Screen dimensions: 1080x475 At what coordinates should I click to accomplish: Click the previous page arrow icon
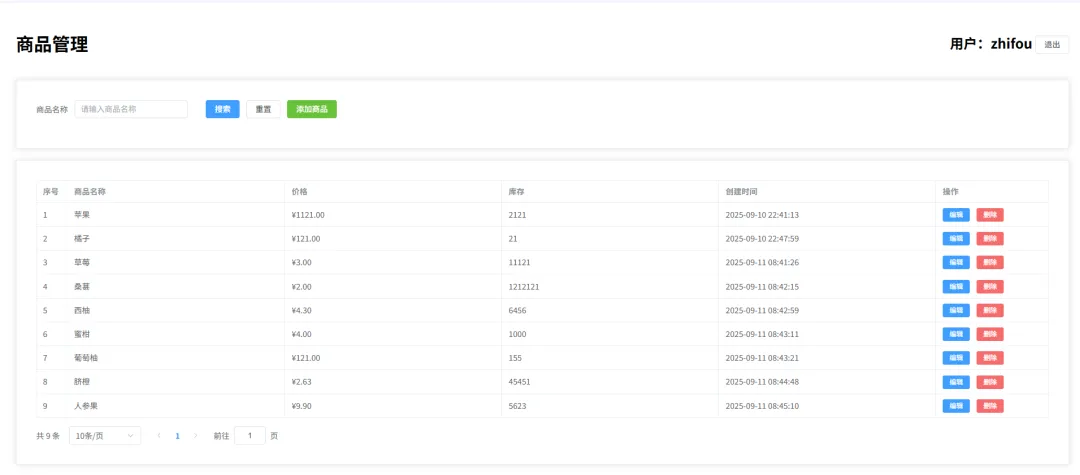(158, 436)
